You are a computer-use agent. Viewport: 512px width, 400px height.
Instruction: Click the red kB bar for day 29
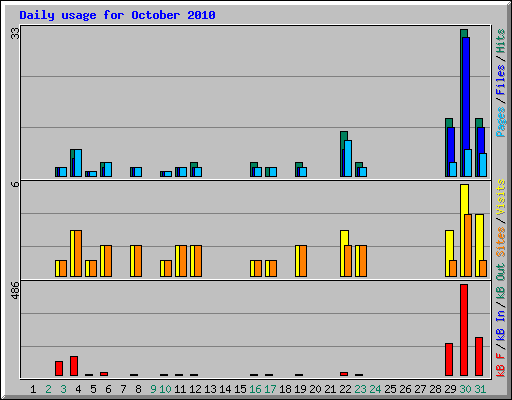tap(449, 359)
